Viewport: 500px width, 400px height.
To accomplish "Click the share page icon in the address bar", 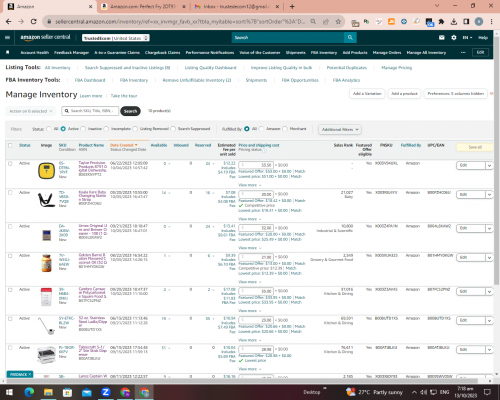I will 326,21.
